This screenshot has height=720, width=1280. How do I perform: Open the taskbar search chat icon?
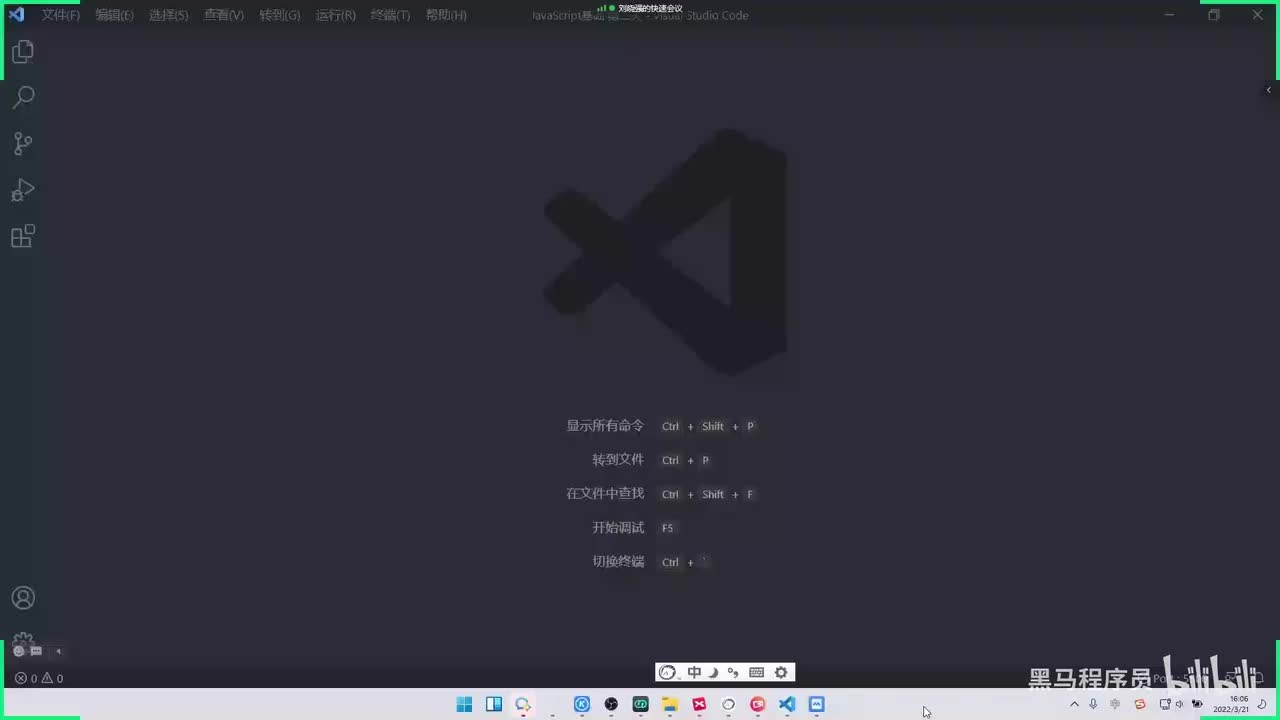[x=523, y=704]
